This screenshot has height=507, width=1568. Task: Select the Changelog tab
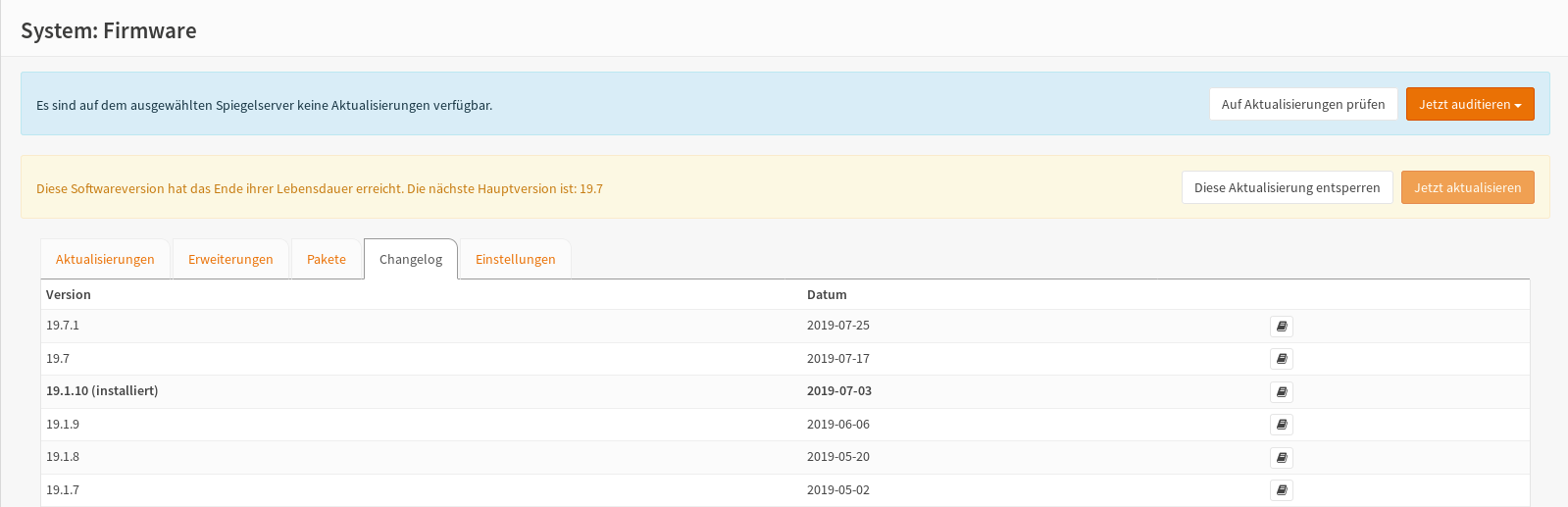411,259
